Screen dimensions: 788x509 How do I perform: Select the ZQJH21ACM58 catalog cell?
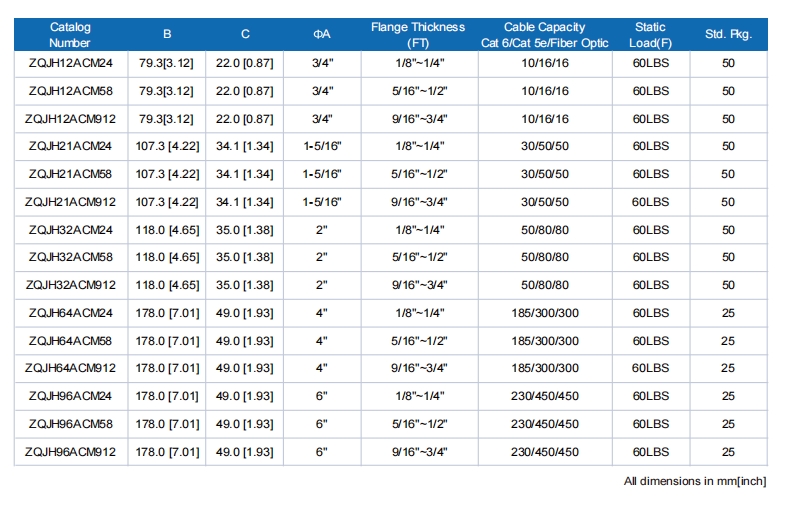tap(70, 174)
